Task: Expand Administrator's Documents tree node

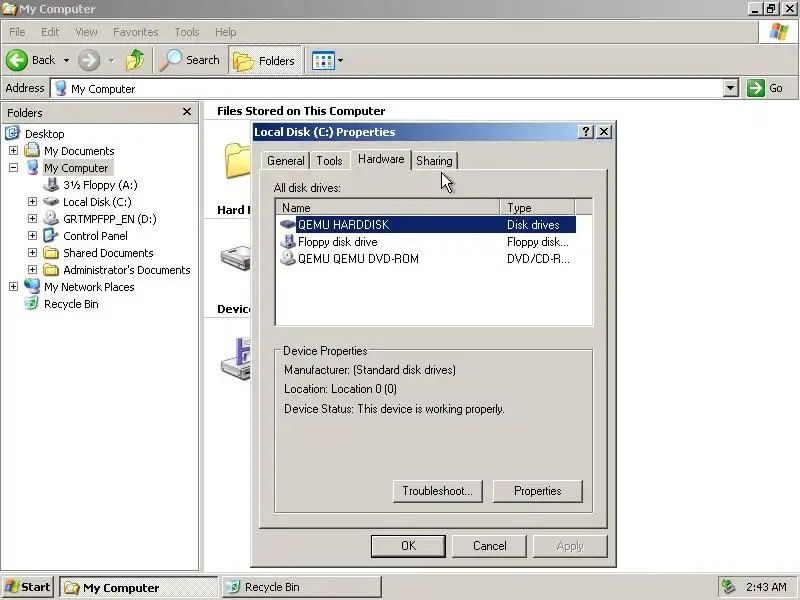Action: pos(32,269)
